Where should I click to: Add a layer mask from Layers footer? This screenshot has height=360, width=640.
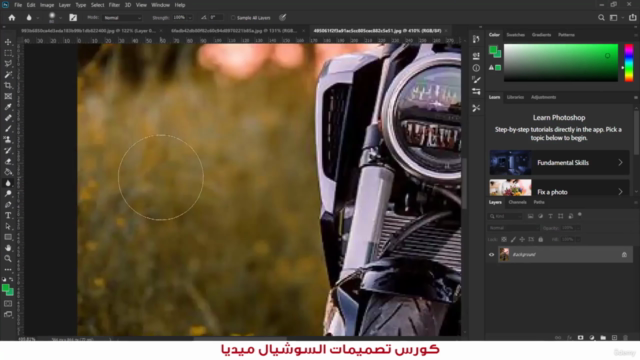coord(580,338)
